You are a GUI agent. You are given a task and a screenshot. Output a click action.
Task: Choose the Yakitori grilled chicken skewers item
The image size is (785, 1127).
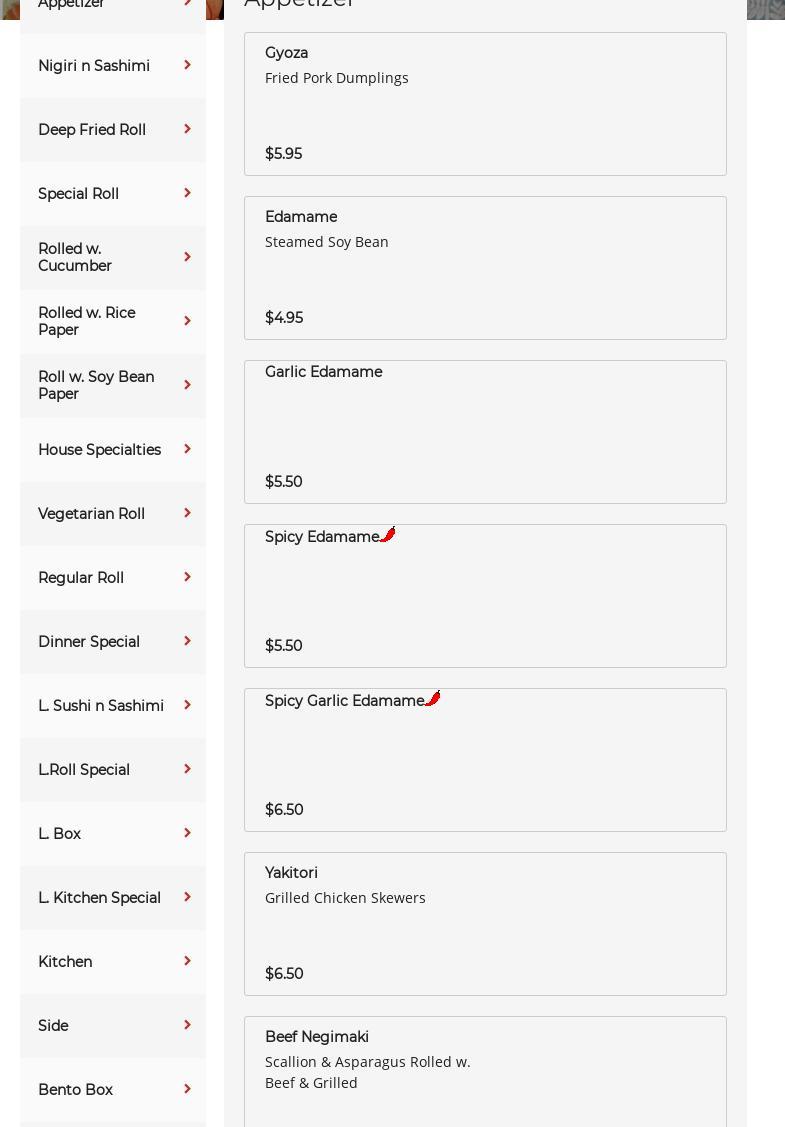(485, 924)
